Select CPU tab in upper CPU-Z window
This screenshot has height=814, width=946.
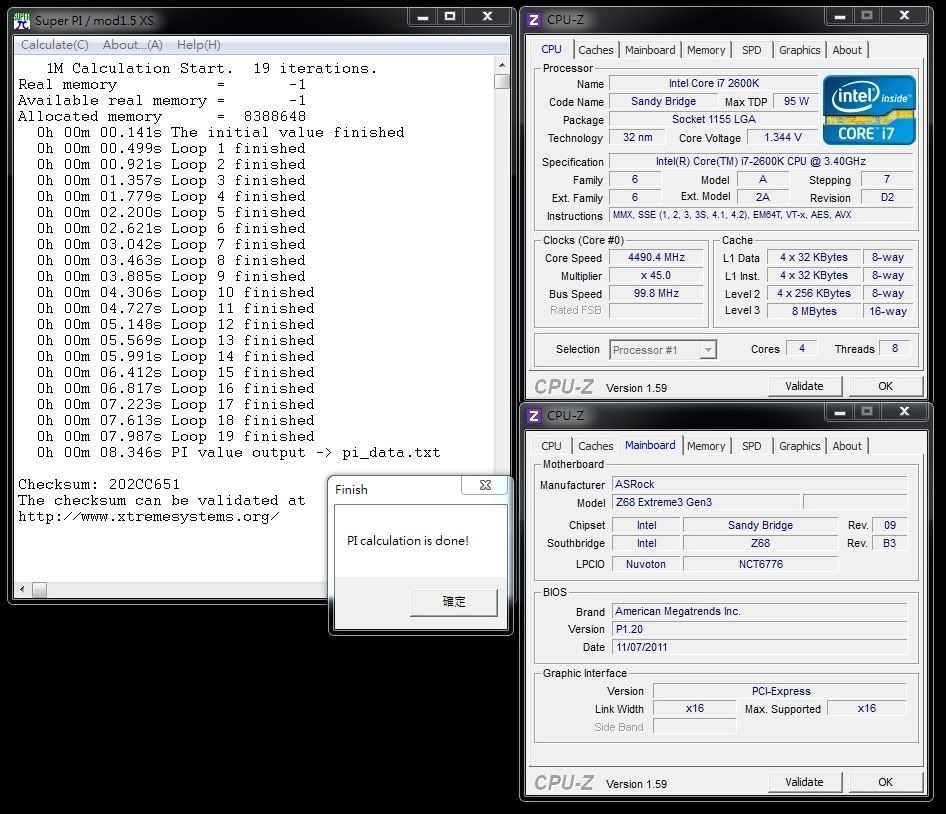click(x=551, y=49)
